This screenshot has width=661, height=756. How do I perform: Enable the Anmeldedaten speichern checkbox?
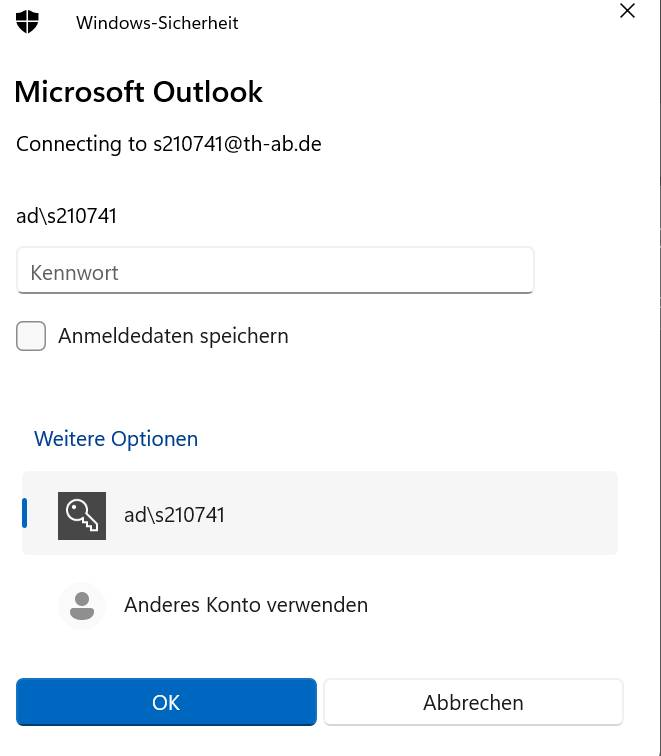[31, 336]
